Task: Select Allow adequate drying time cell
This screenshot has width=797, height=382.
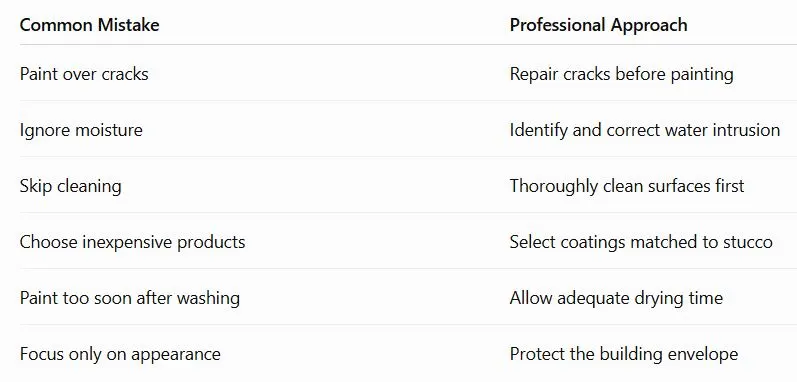Action: 616,298
